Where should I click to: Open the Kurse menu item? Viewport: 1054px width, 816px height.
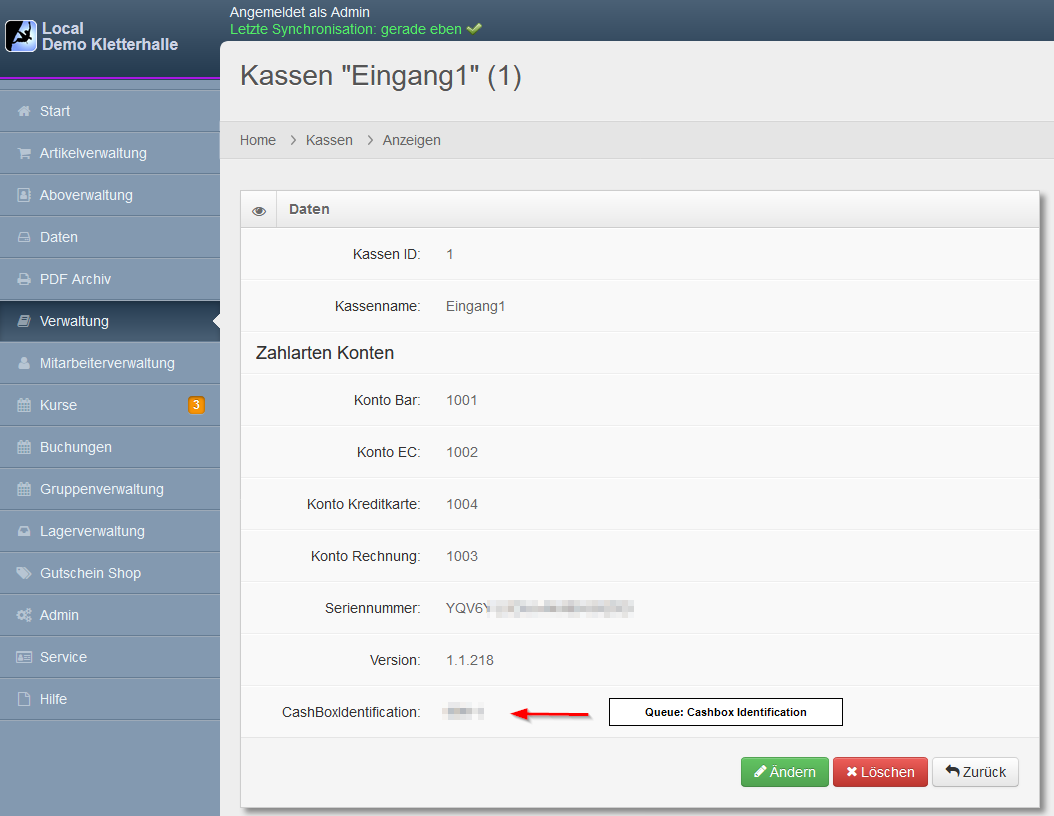pos(58,405)
